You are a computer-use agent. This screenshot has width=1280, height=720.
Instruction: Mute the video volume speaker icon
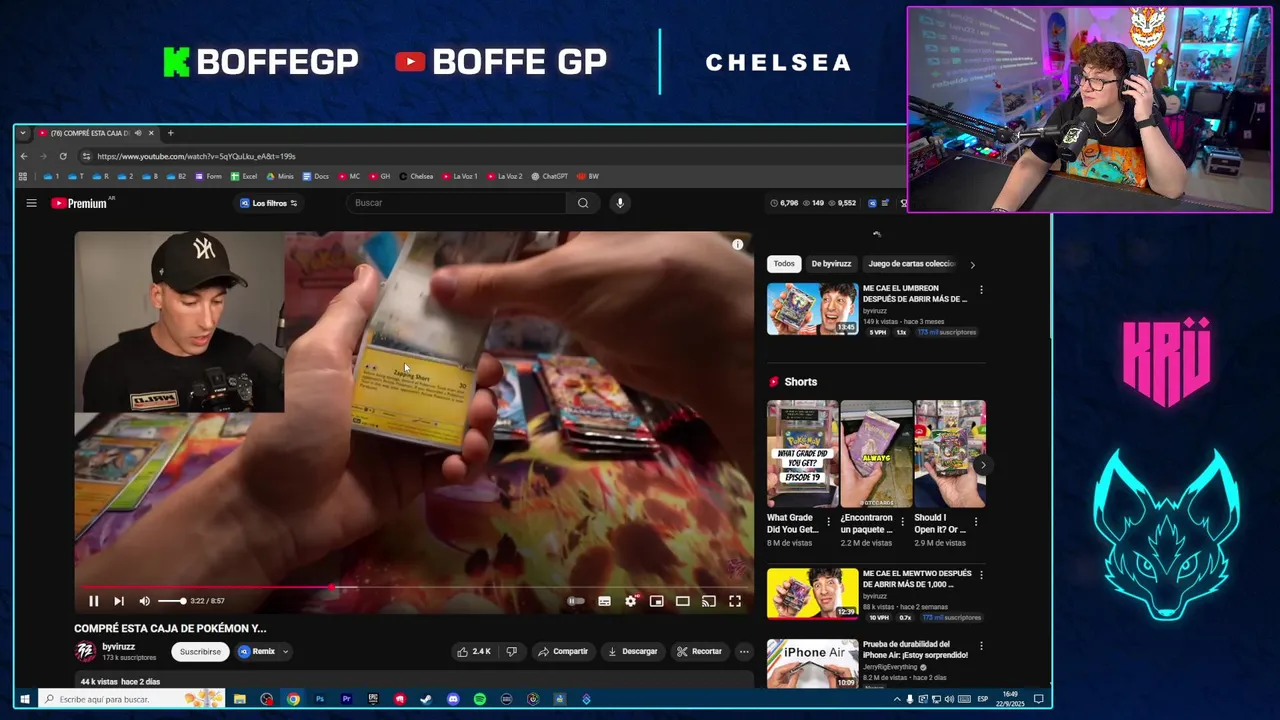(144, 601)
